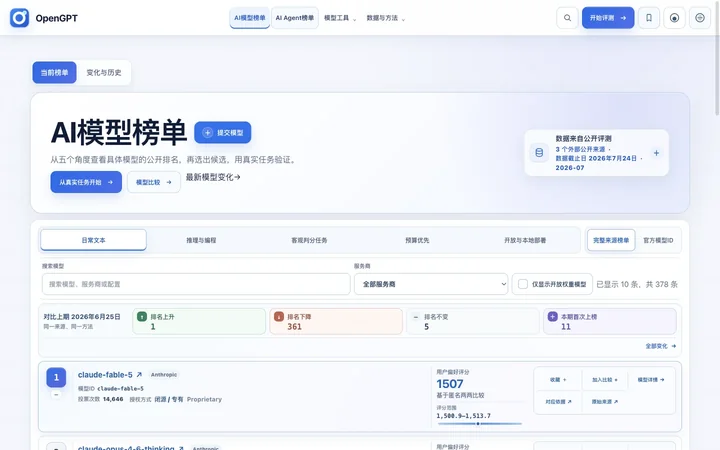Click the OpenGPT logo icon

(19, 18)
